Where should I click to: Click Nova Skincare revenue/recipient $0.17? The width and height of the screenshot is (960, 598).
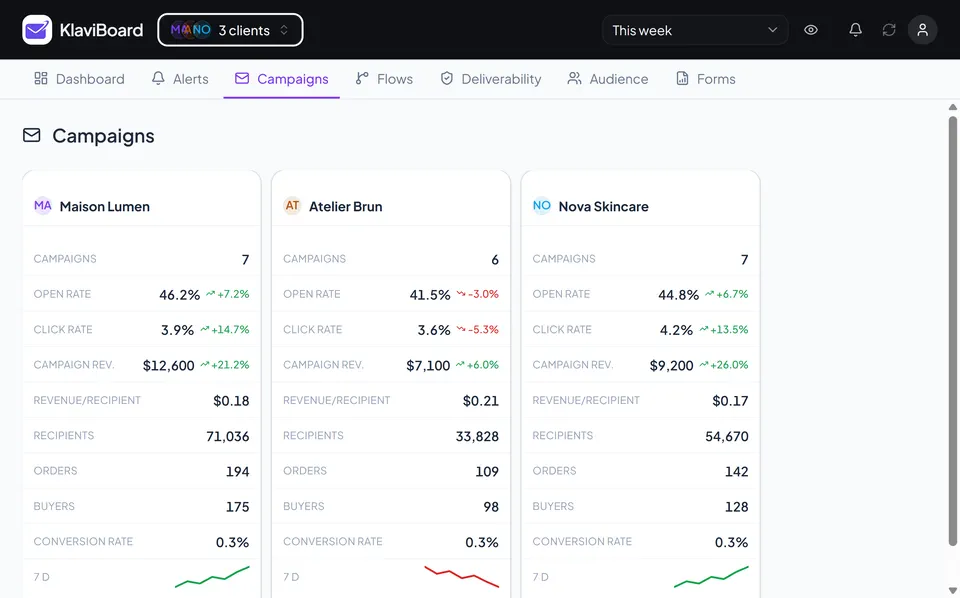click(730, 401)
